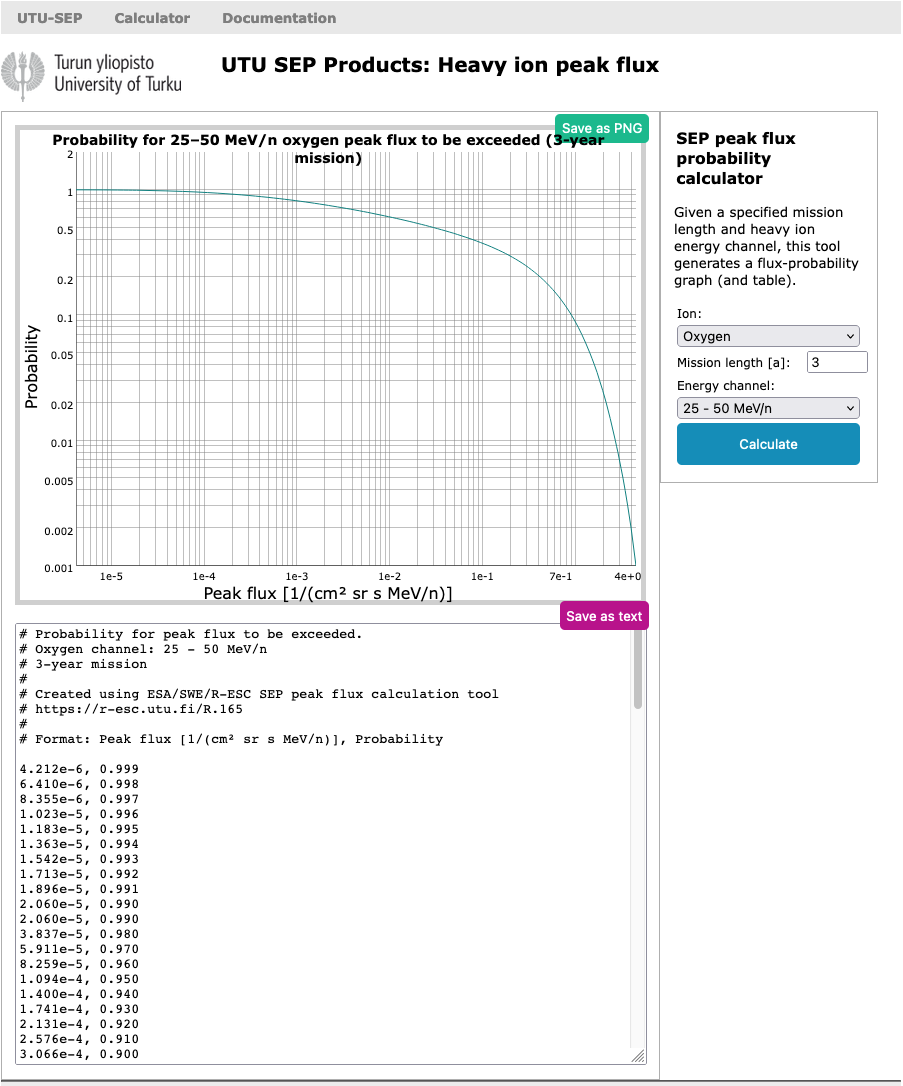Go to the Calculator page
This screenshot has width=903, height=1086.
(x=152, y=18)
